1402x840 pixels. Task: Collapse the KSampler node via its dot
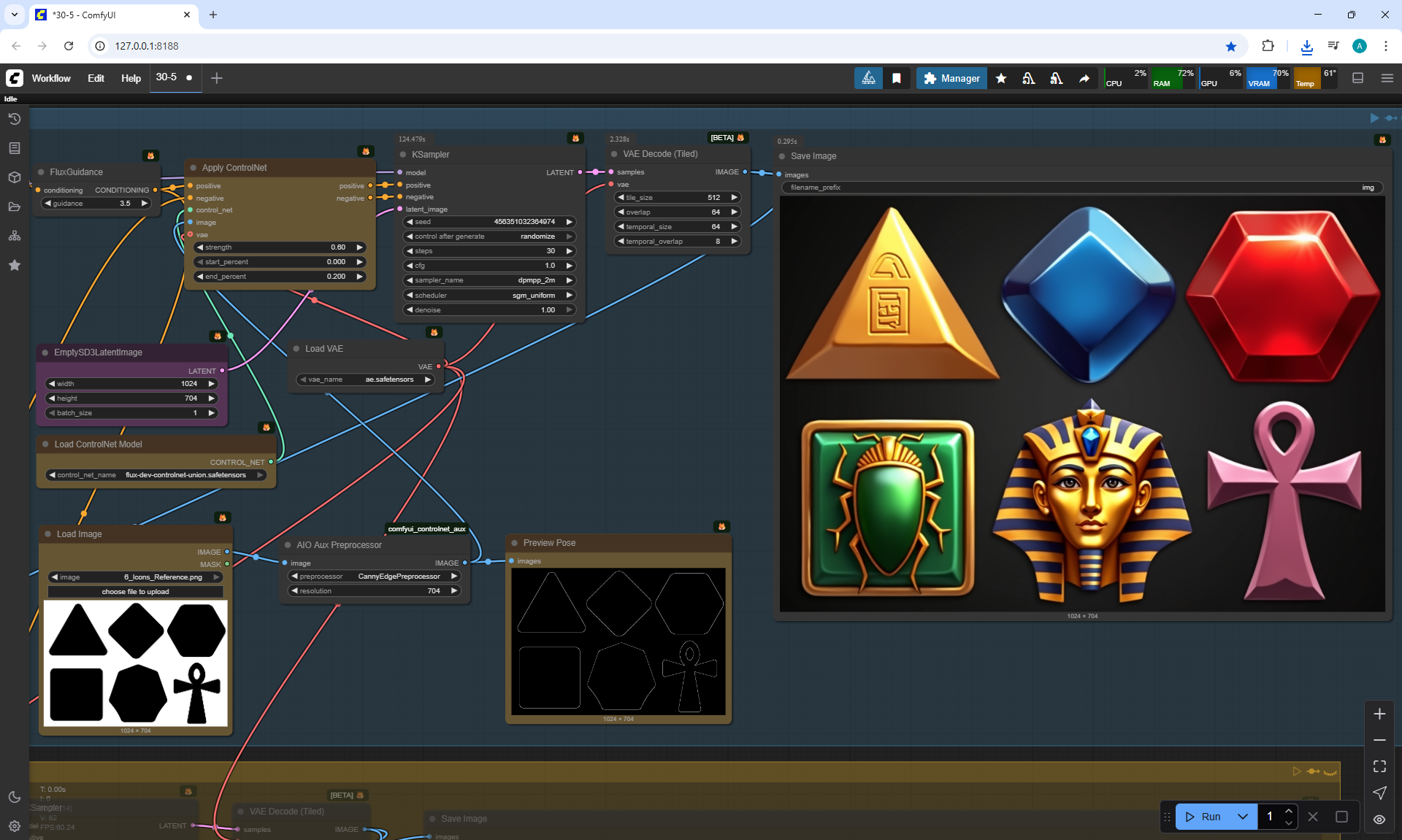(403, 155)
